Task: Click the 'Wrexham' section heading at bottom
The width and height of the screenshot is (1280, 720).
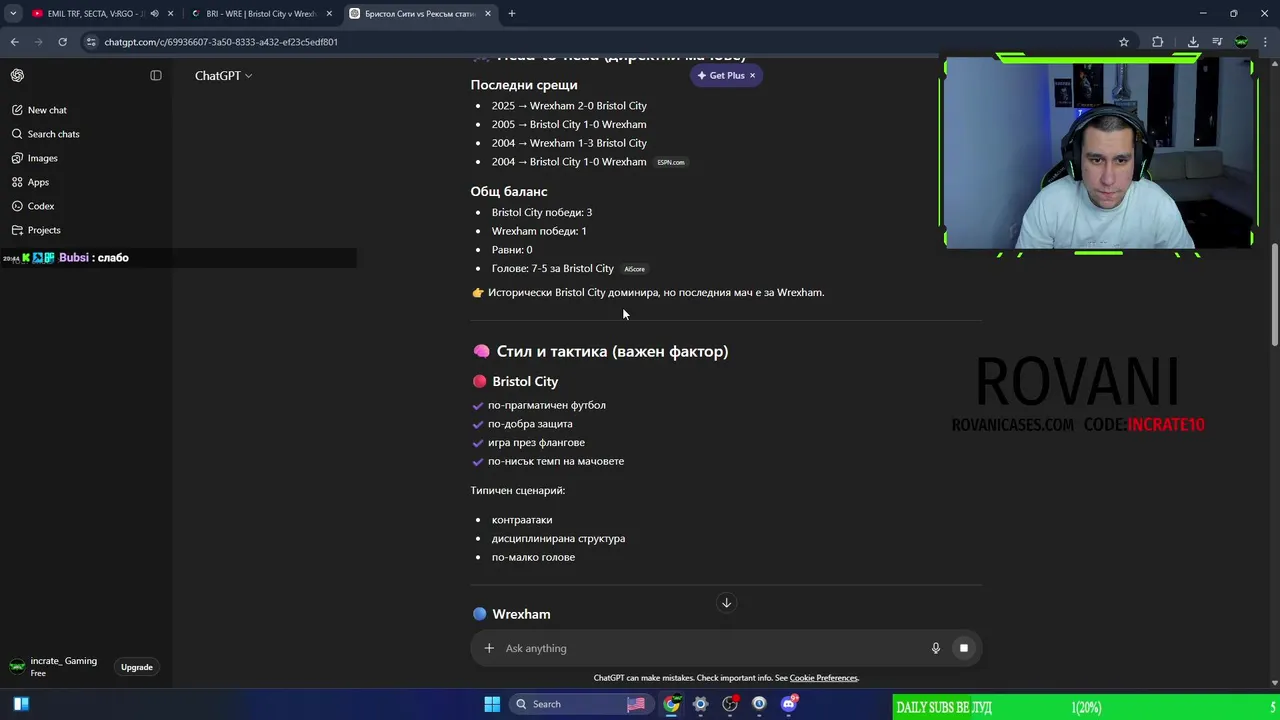Action: pyautogui.click(x=521, y=614)
